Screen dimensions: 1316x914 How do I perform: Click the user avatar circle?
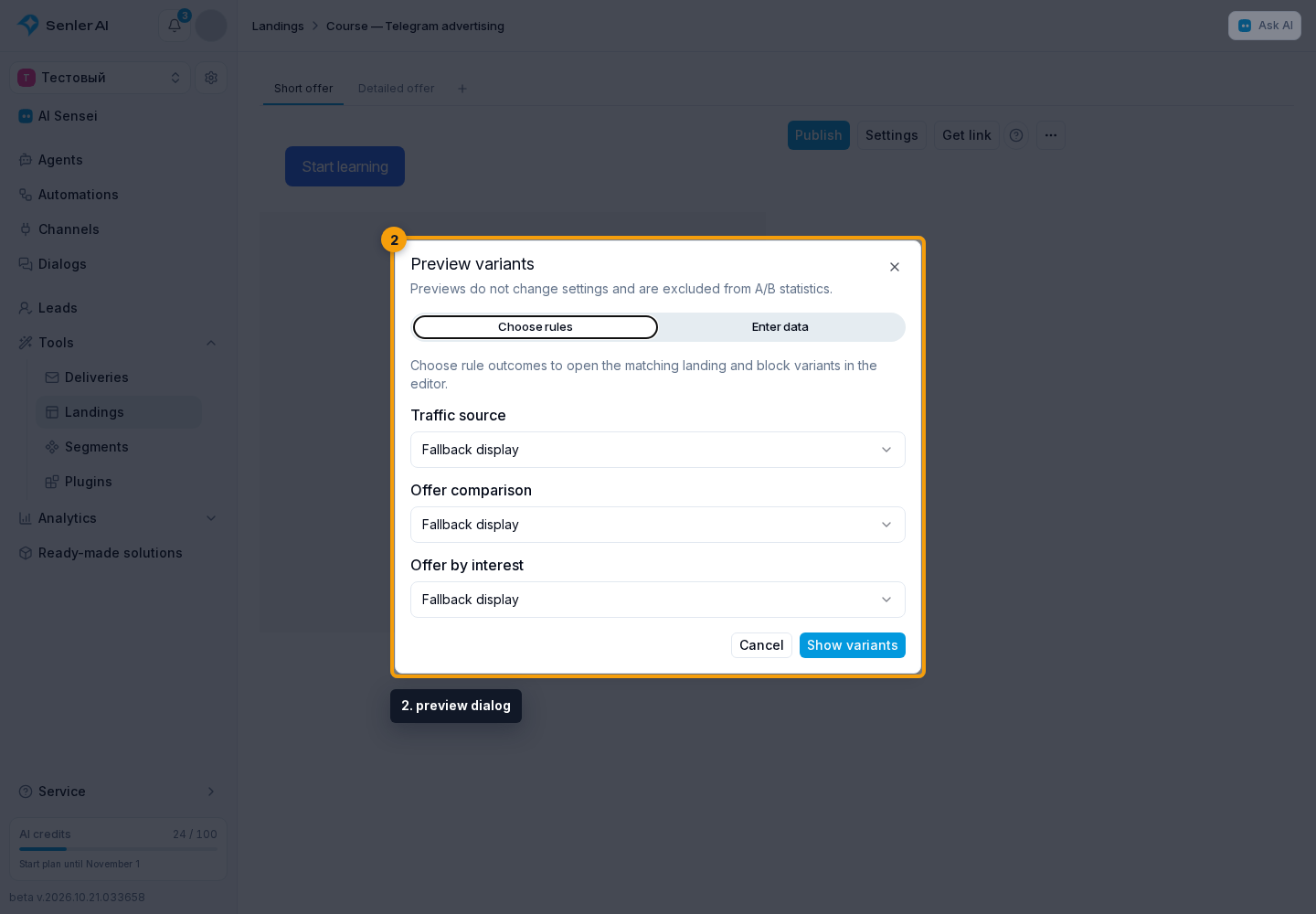(211, 26)
